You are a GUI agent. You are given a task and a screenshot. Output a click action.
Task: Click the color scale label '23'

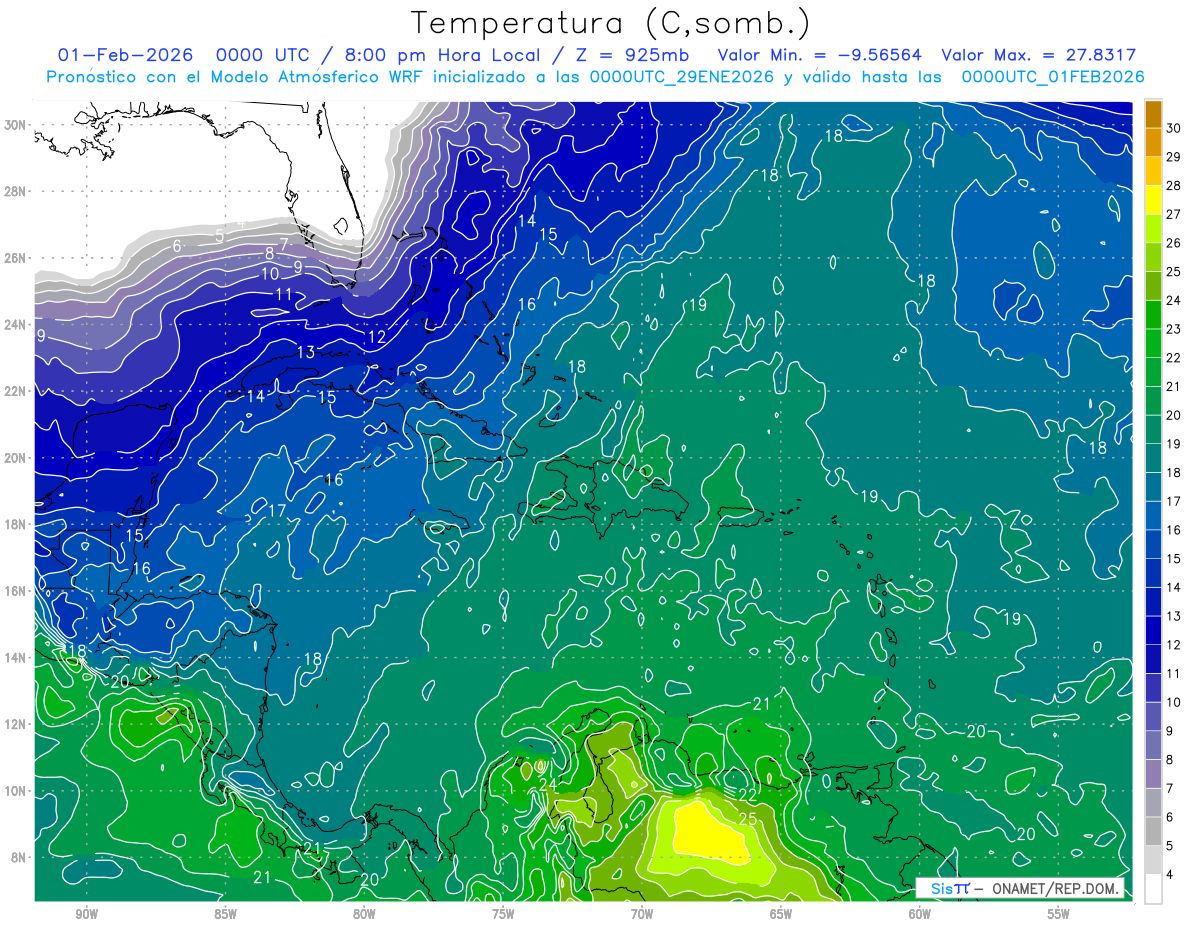(x=1173, y=329)
